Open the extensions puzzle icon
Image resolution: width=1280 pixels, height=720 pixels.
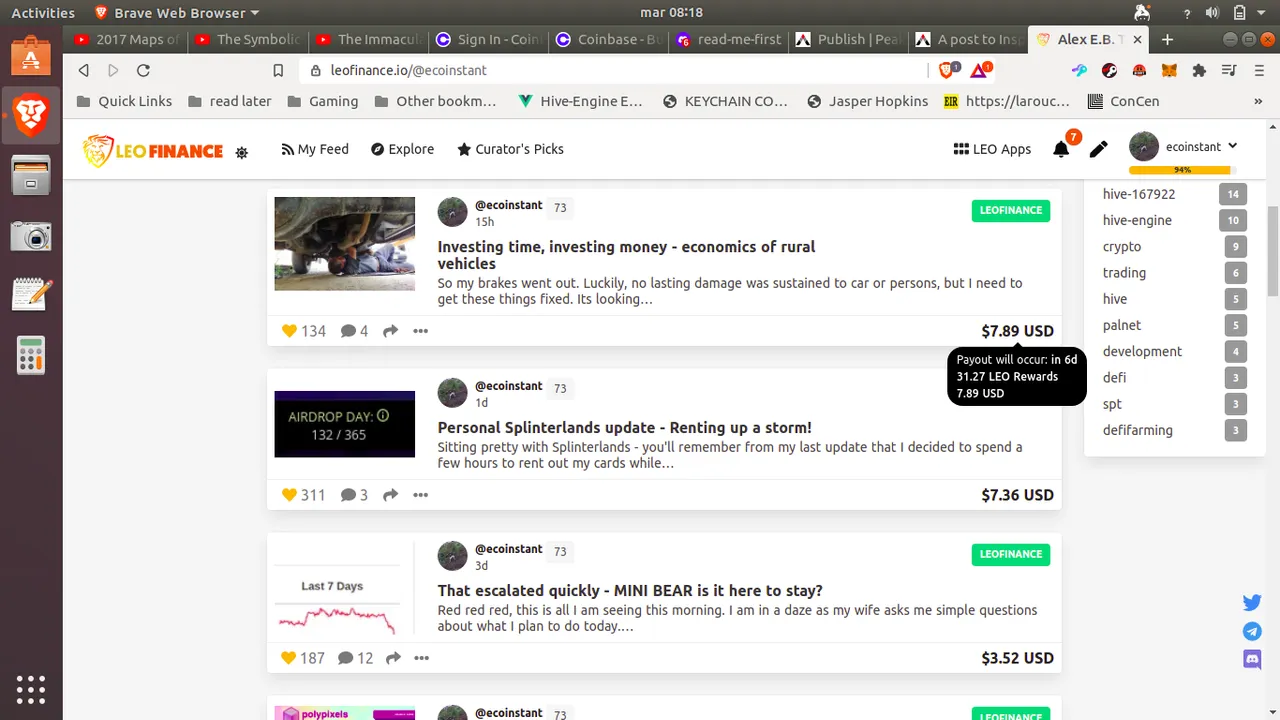[x=1199, y=71]
